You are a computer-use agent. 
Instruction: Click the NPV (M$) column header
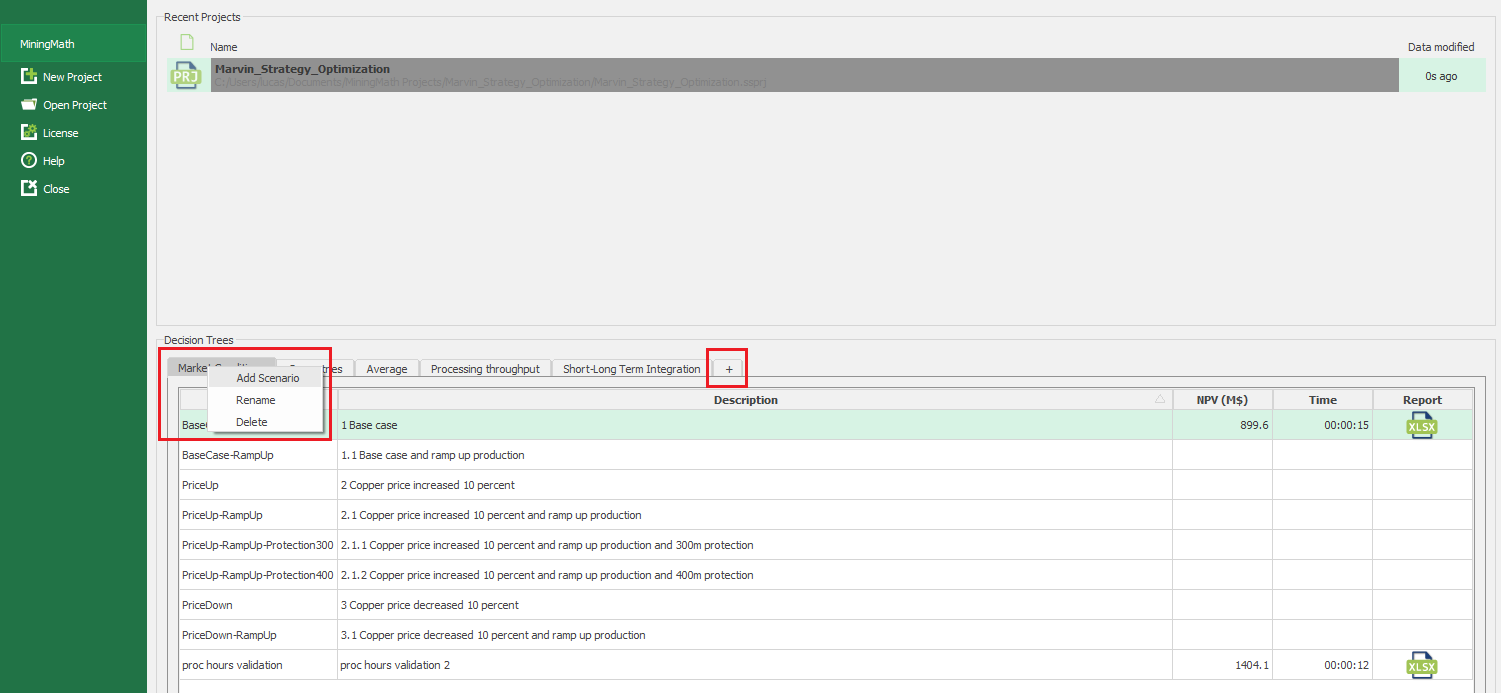click(1221, 400)
